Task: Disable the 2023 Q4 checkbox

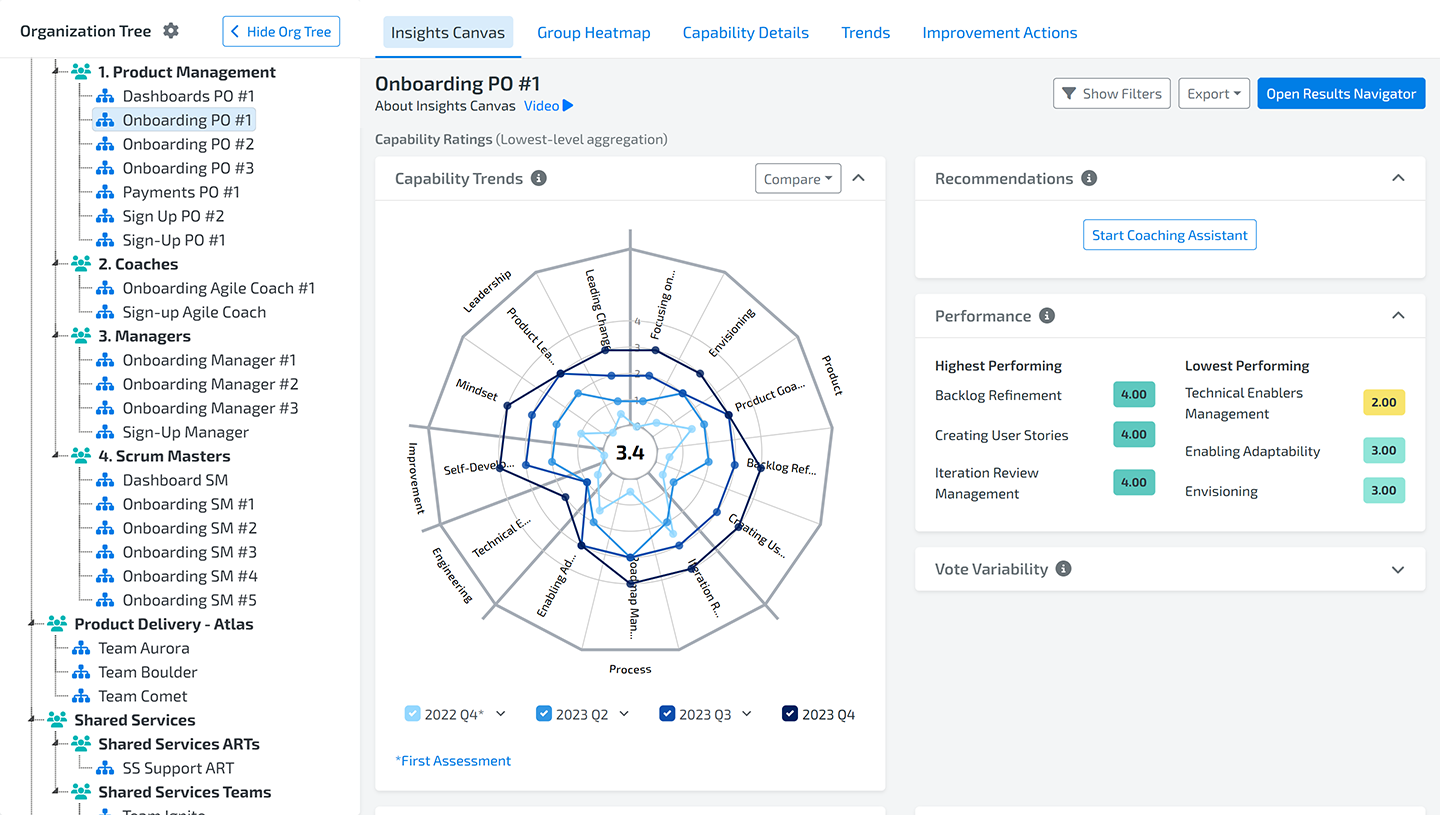Action: point(790,714)
